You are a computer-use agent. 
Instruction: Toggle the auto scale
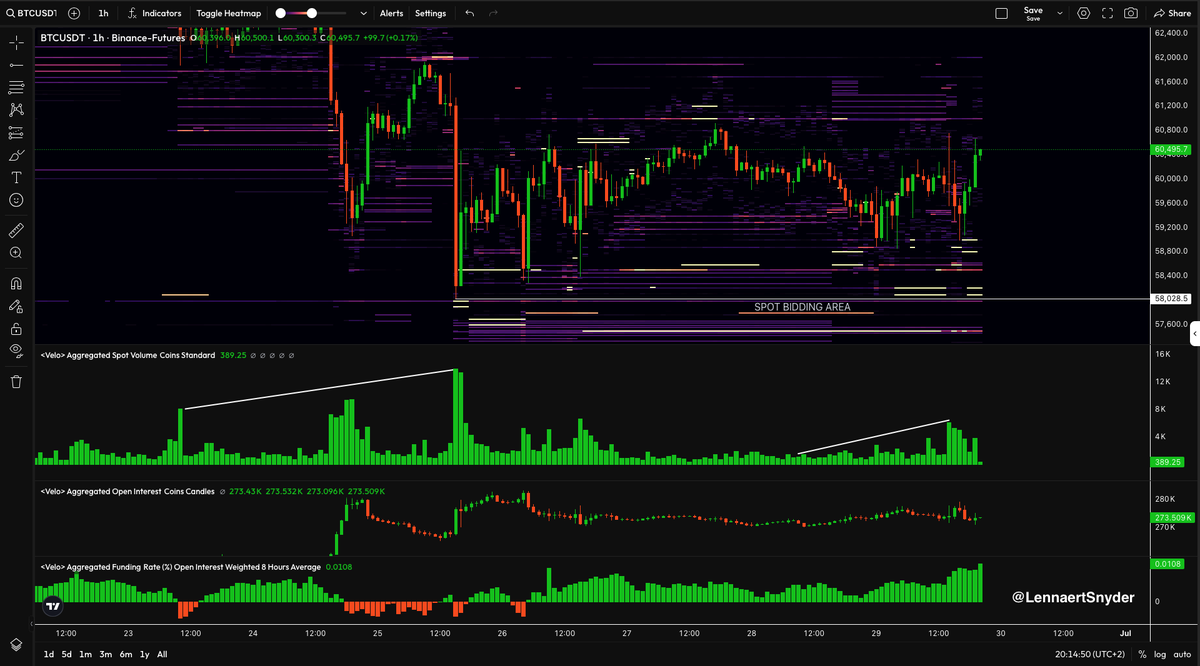(x=1180, y=654)
